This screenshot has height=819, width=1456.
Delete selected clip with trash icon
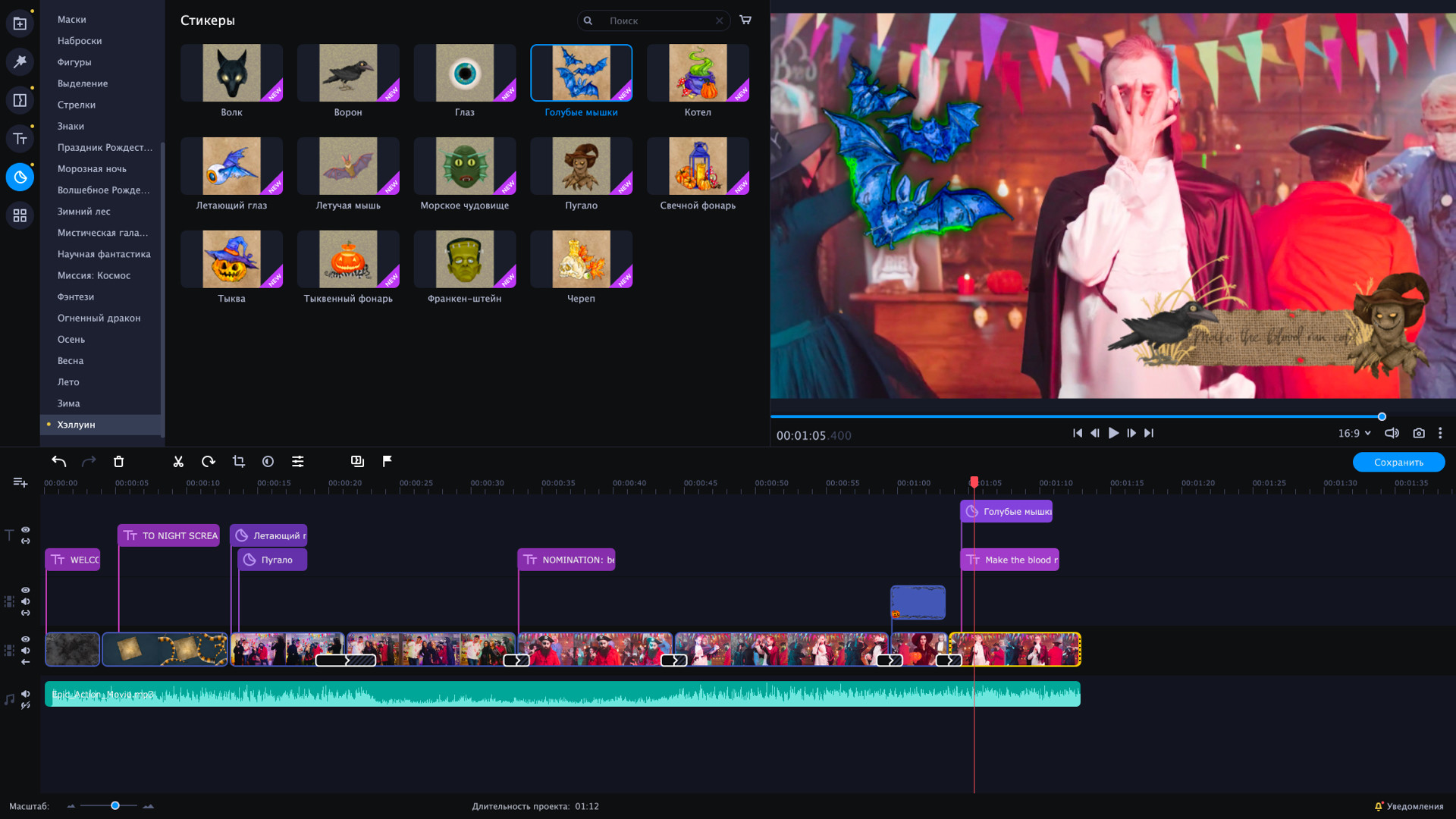pyautogui.click(x=118, y=461)
